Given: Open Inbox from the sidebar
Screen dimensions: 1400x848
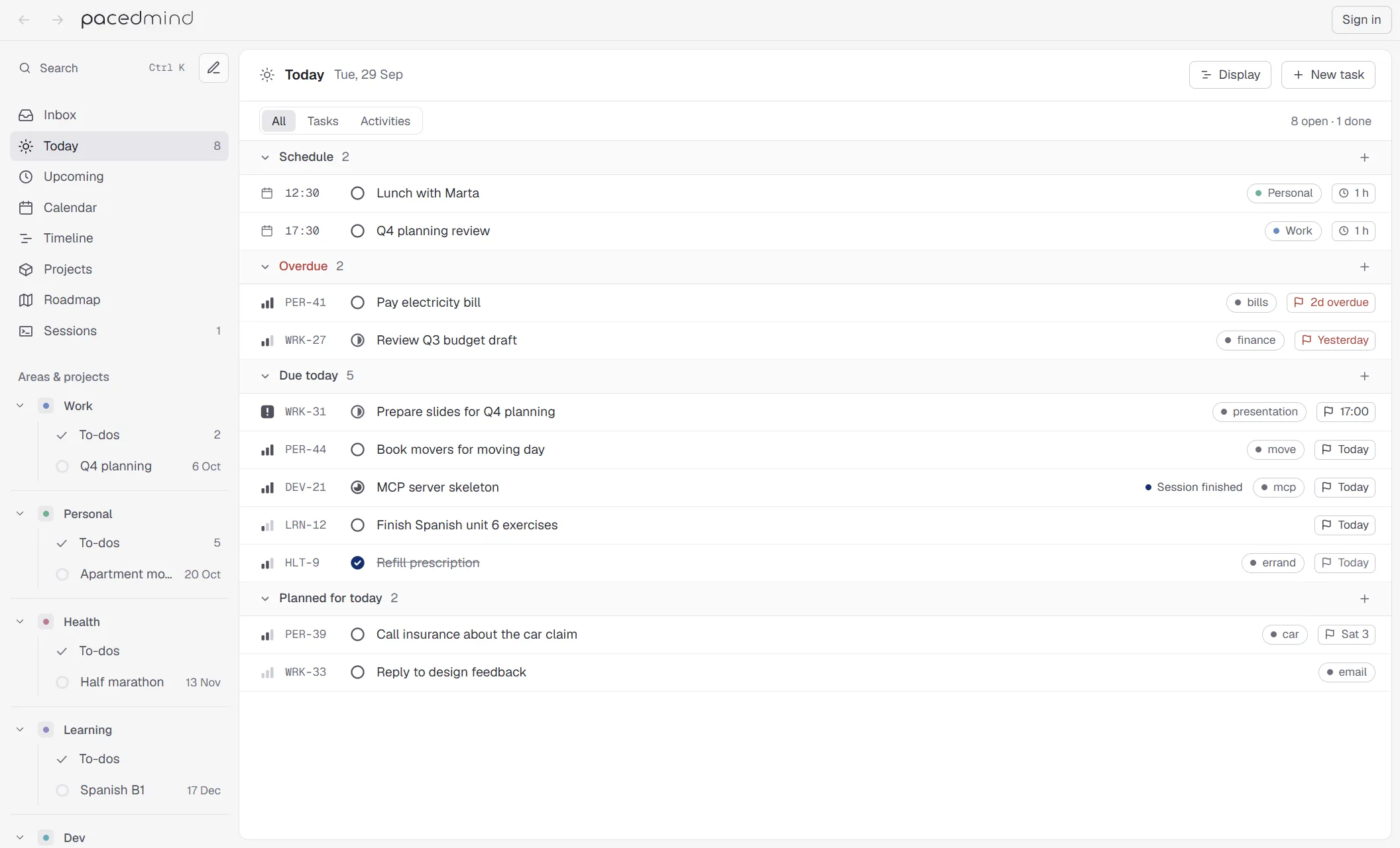Looking at the screenshot, I should pos(119,115).
